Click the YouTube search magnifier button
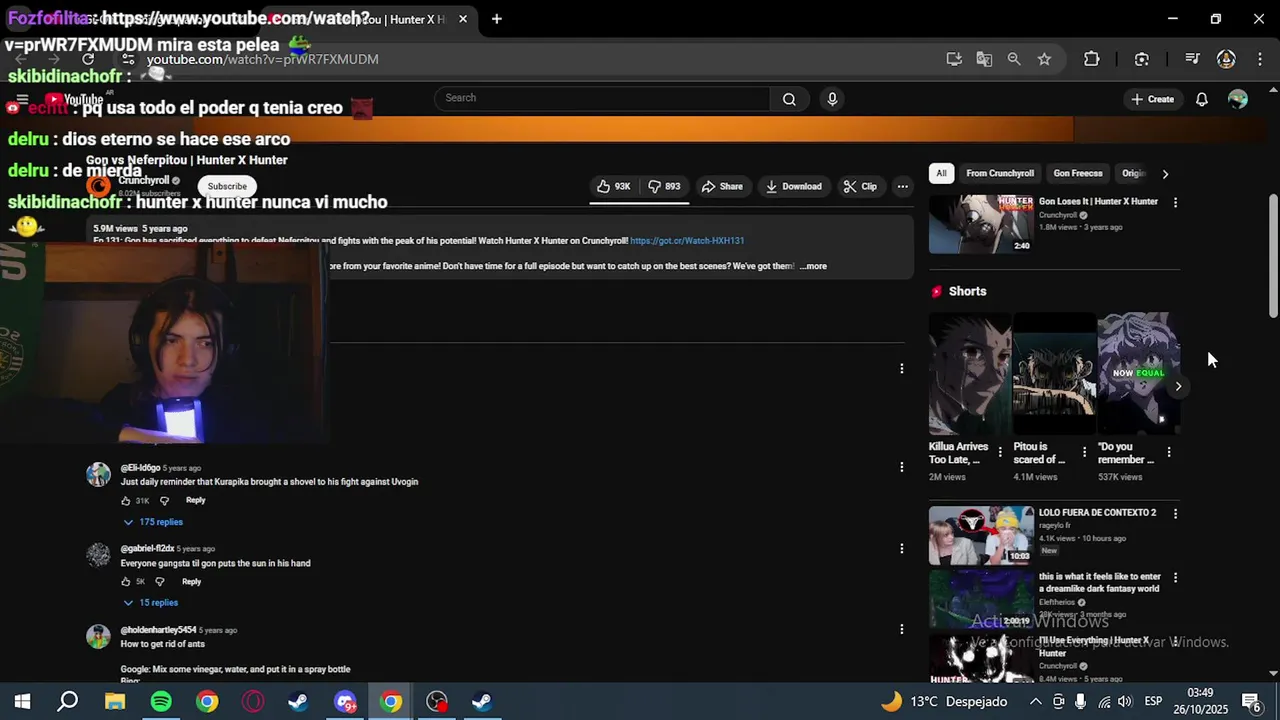 (789, 99)
